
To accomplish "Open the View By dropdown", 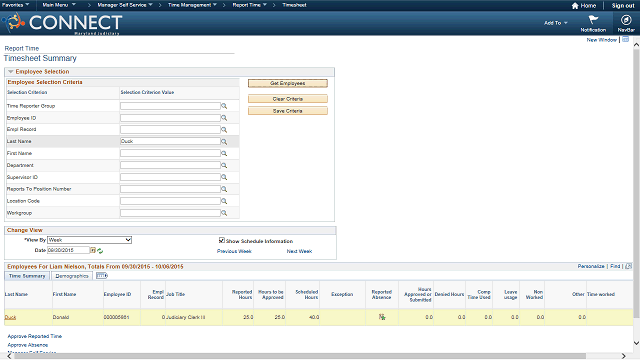I will 89,240.
